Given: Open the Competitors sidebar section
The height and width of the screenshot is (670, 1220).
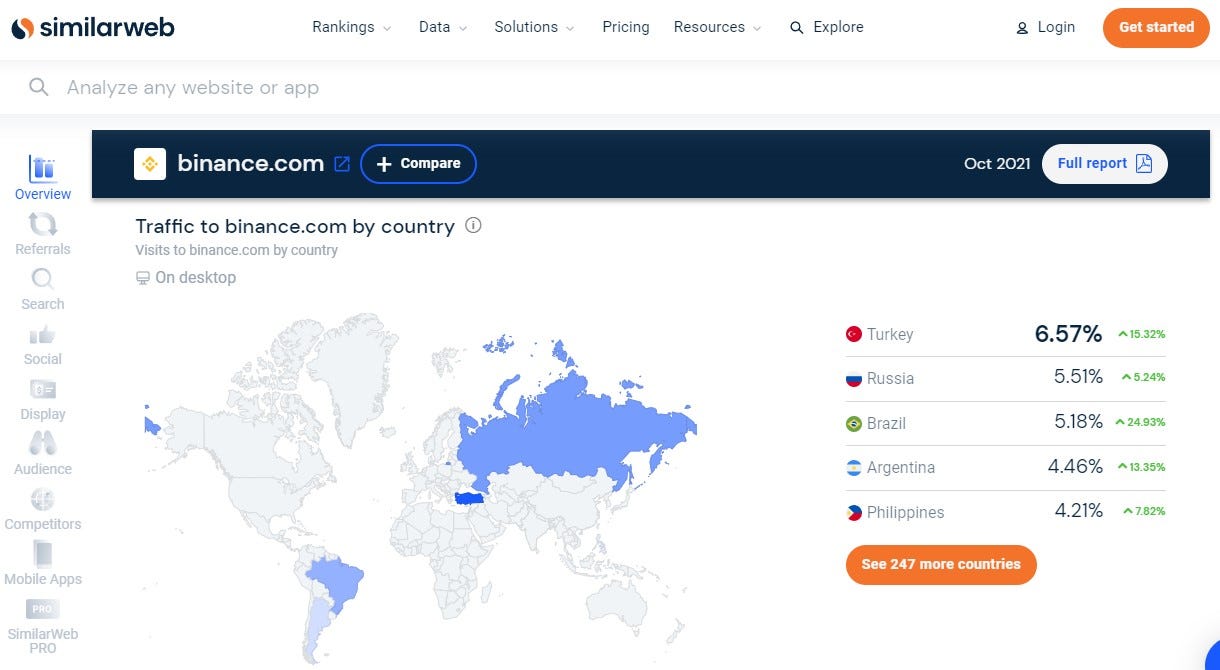Looking at the screenshot, I should (x=43, y=509).
